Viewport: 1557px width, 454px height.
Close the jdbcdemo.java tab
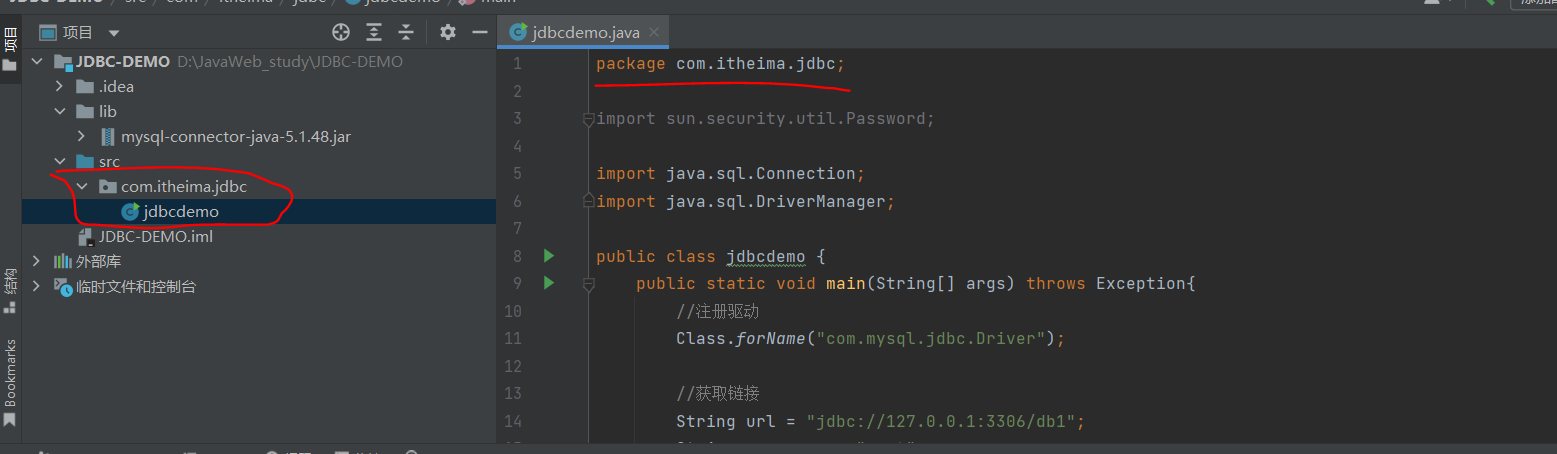(x=655, y=32)
